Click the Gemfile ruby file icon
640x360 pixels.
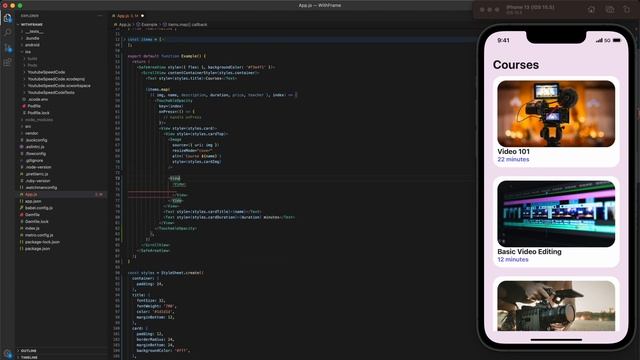(x=21, y=215)
